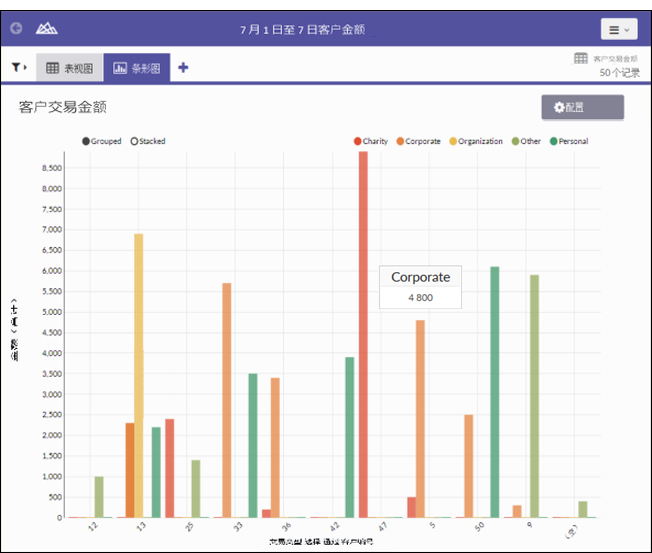The image size is (652, 553).
Task: Click the green Personal bar for 50
Action: 494,392
